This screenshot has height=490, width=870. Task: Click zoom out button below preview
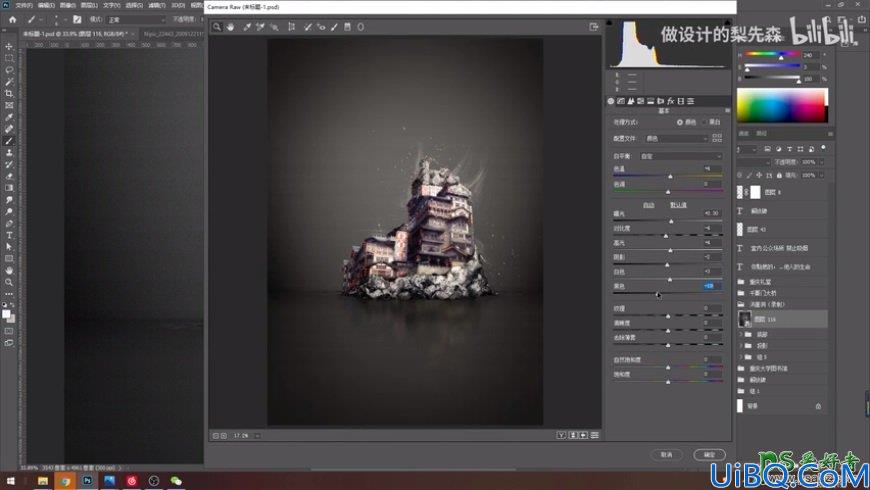216,436
